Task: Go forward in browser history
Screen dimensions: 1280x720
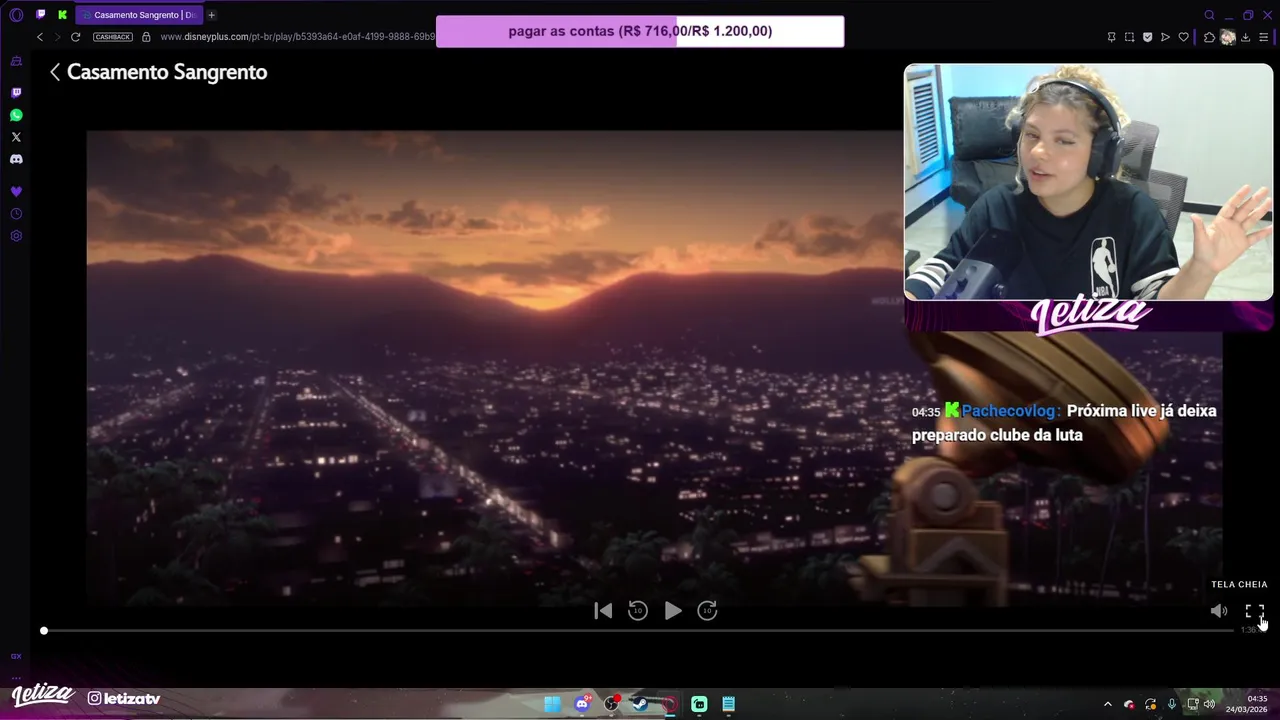Action: (x=57, y=37)
